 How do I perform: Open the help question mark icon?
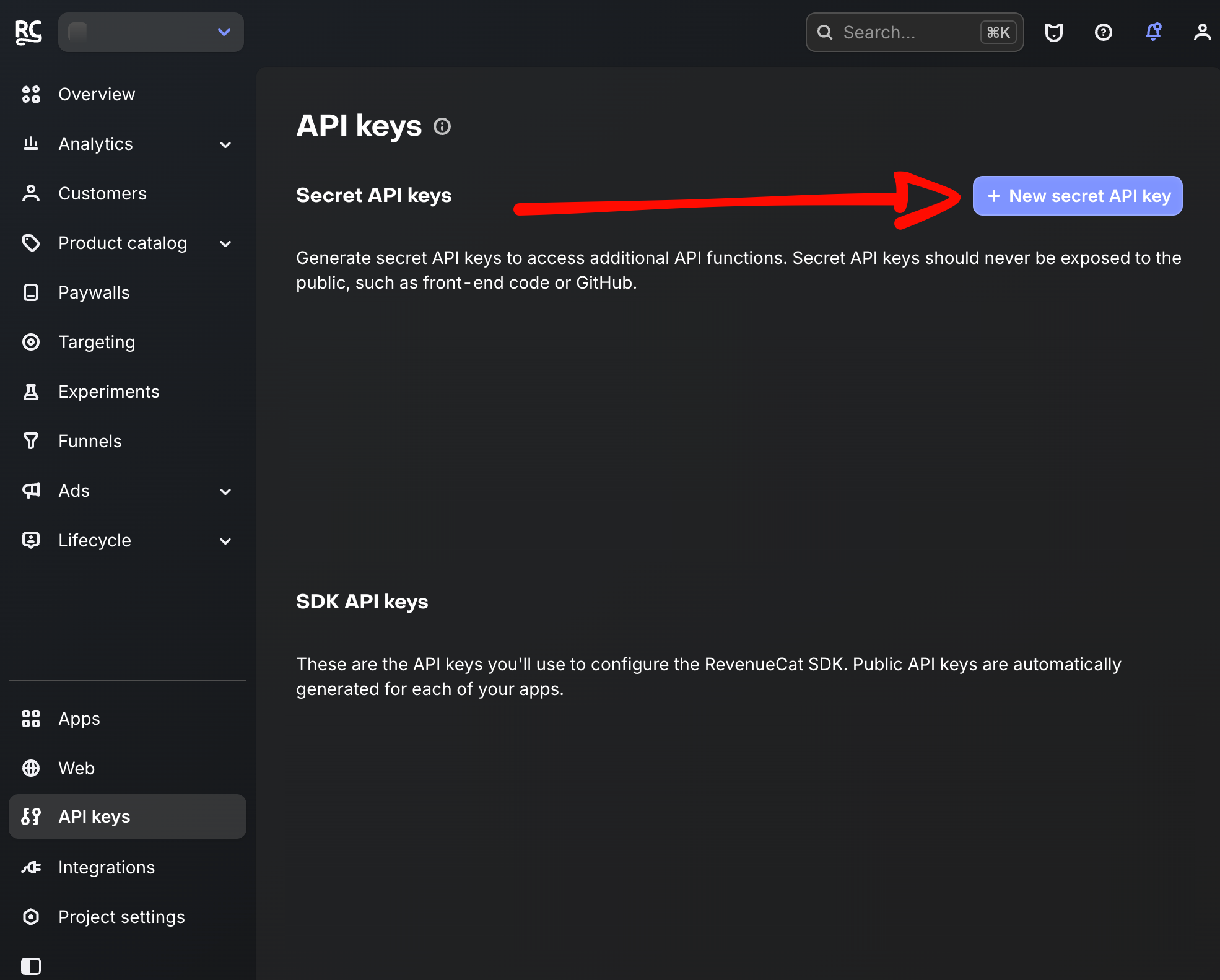click(1103, 32)
